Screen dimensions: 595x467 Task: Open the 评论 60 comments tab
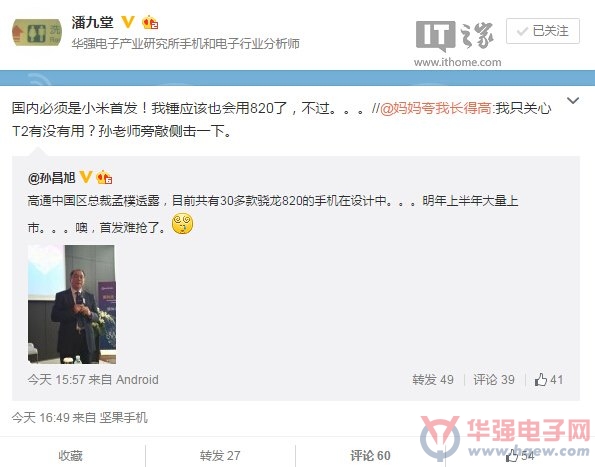[370, 455]
